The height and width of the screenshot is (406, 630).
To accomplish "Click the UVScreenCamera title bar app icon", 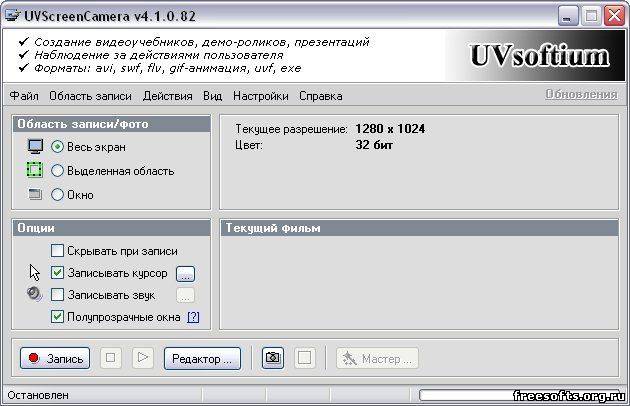I will coord(12,16).
